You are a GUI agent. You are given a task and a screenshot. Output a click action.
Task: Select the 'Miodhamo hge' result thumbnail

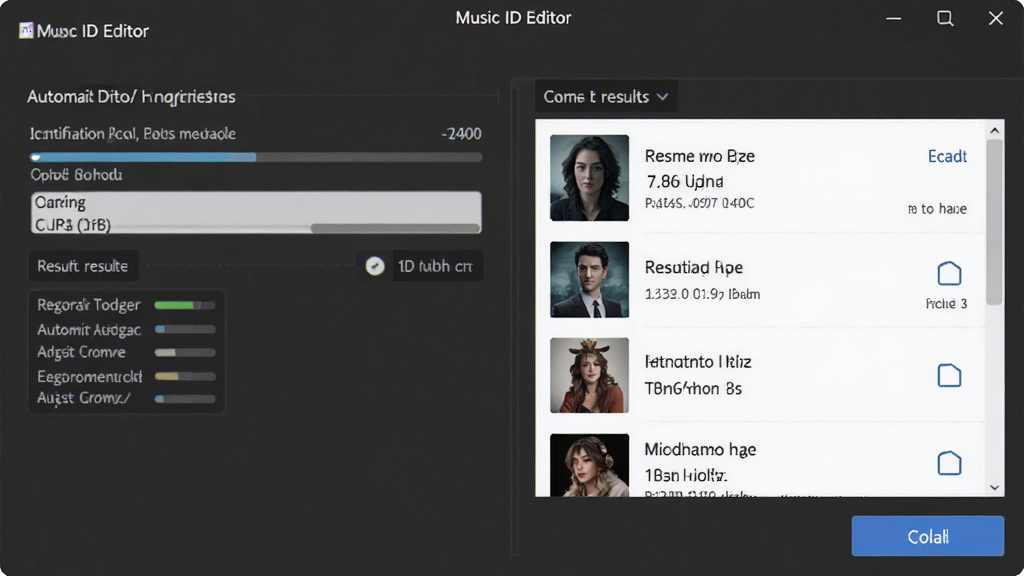click(x=589, y=465)
